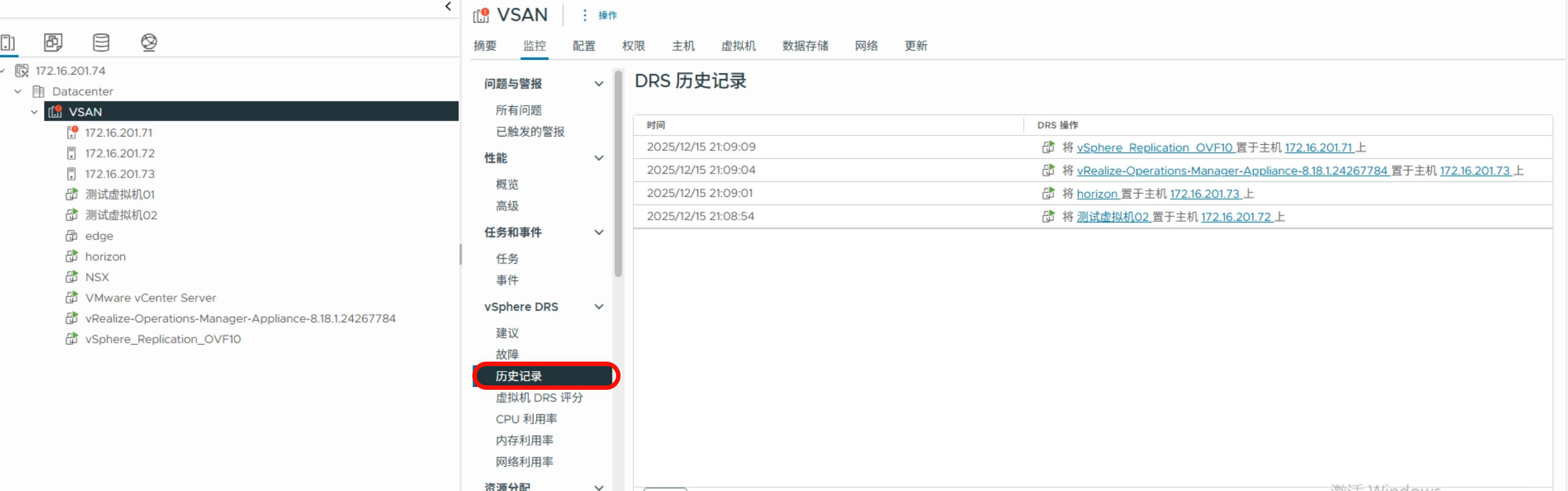Open horizon link in DRS history
Screen dimensions: 1568x491
click(x=1097, y=194)
